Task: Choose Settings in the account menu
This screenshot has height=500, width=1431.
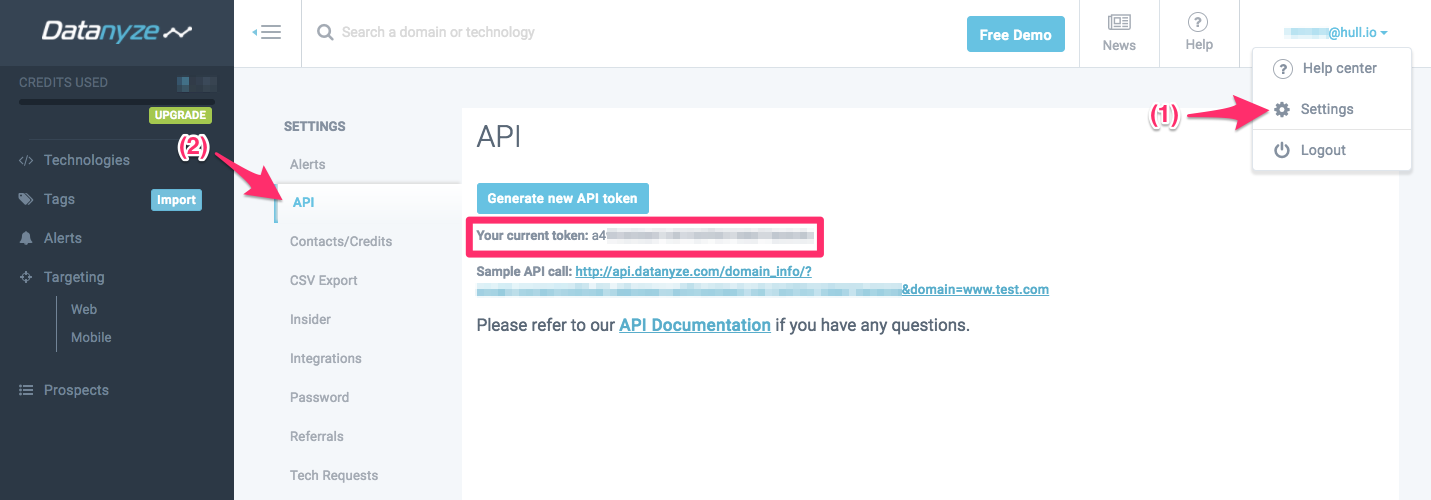Action: pyautogui.click(x=1326, y=110)
